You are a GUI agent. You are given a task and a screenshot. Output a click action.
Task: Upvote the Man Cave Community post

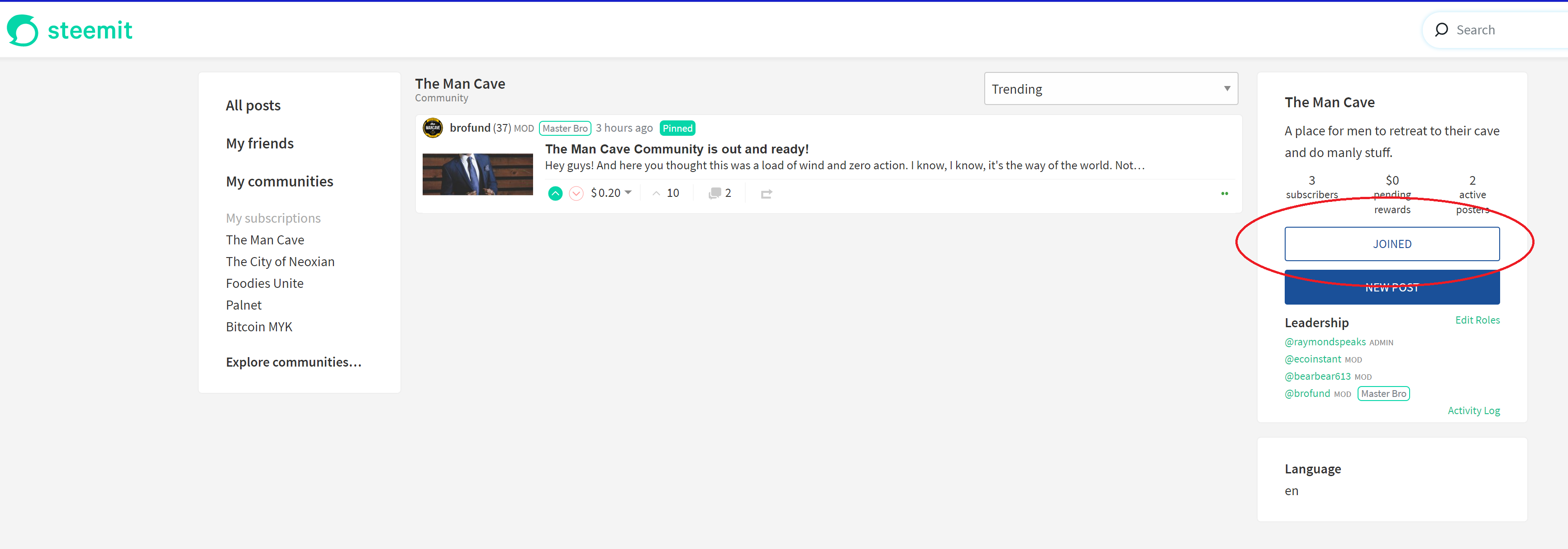coord(554,194)
